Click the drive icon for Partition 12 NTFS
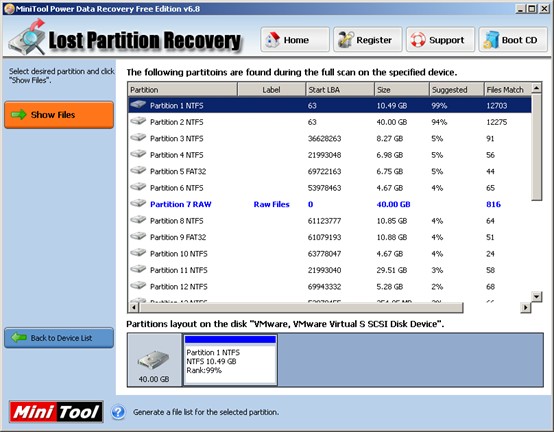This screenshot has width=554, height=432. pos(138,285)
